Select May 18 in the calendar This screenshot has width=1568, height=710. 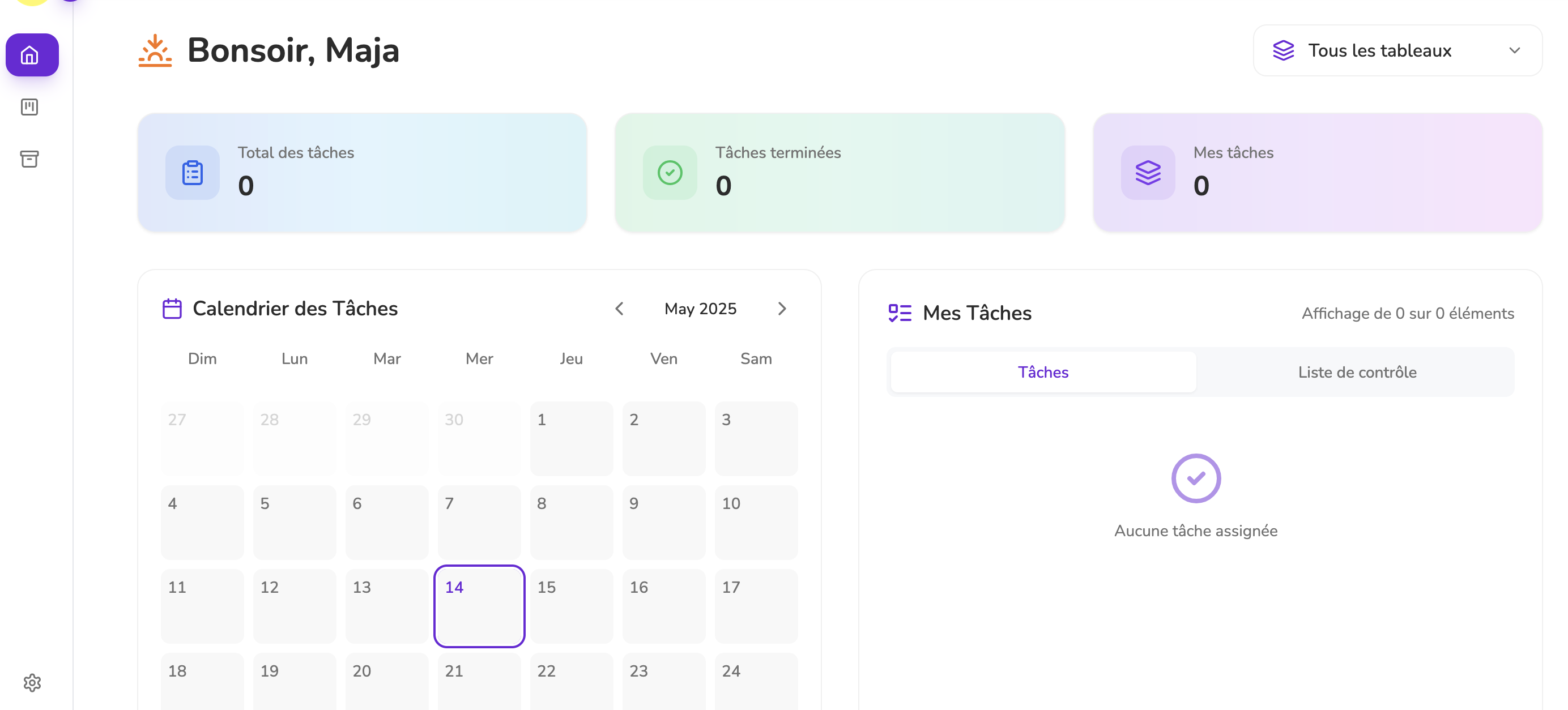(202, 681)
